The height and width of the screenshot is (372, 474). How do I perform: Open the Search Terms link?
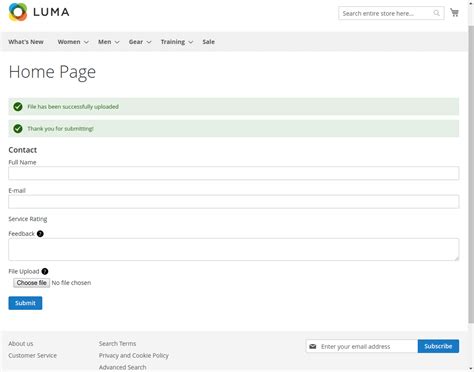click(x=117, y=343)
